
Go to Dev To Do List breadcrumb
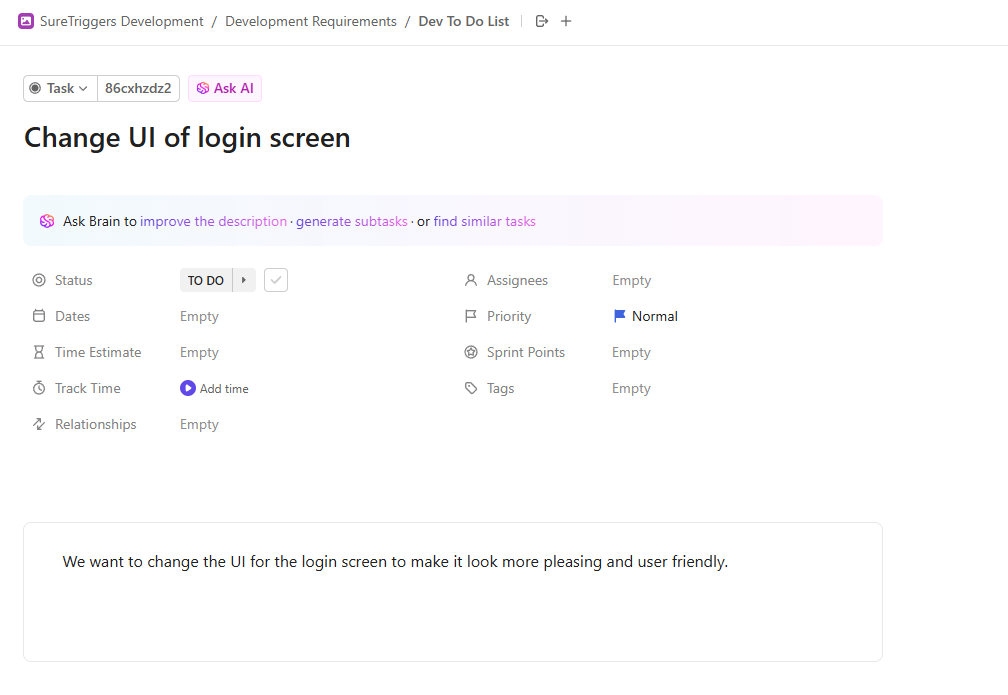coord(463,21)
